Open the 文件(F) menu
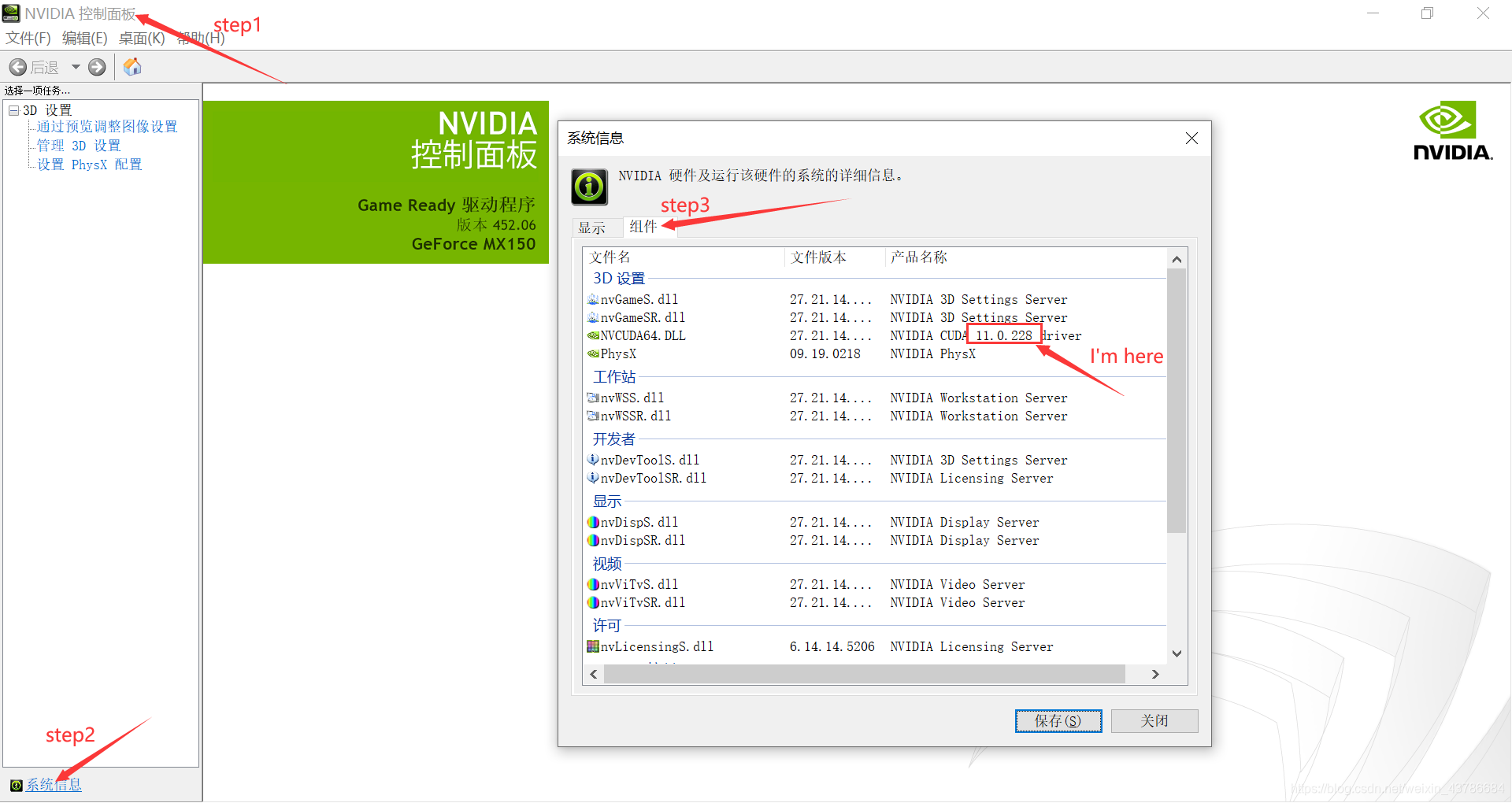1512x803 pixels. 28,38
